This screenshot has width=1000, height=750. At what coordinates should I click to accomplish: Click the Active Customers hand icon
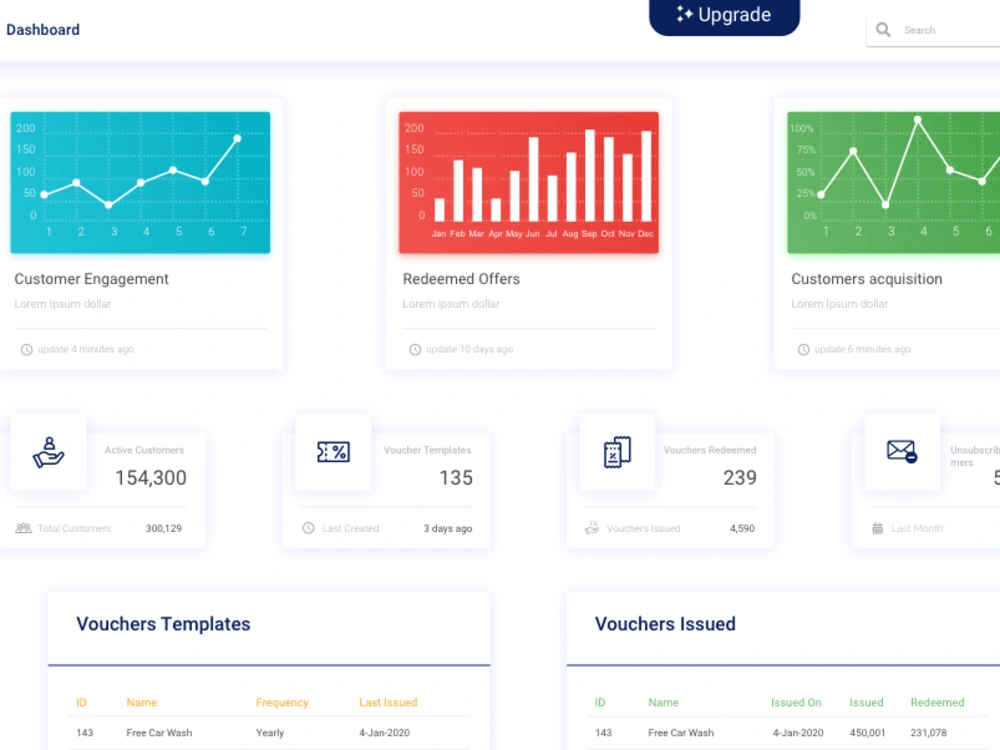[x=48, y=452]
